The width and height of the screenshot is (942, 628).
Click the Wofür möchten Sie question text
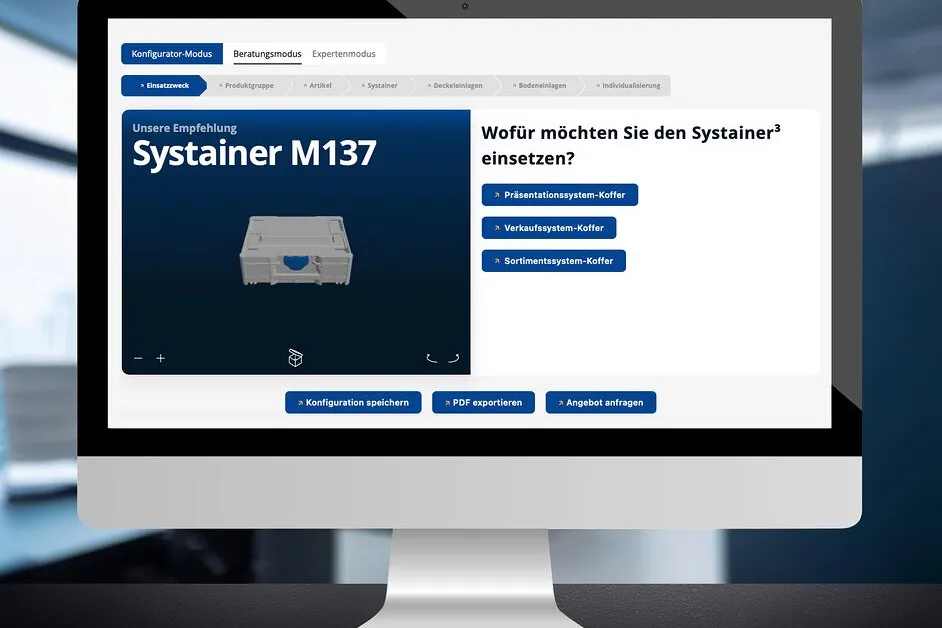point(631,145)
